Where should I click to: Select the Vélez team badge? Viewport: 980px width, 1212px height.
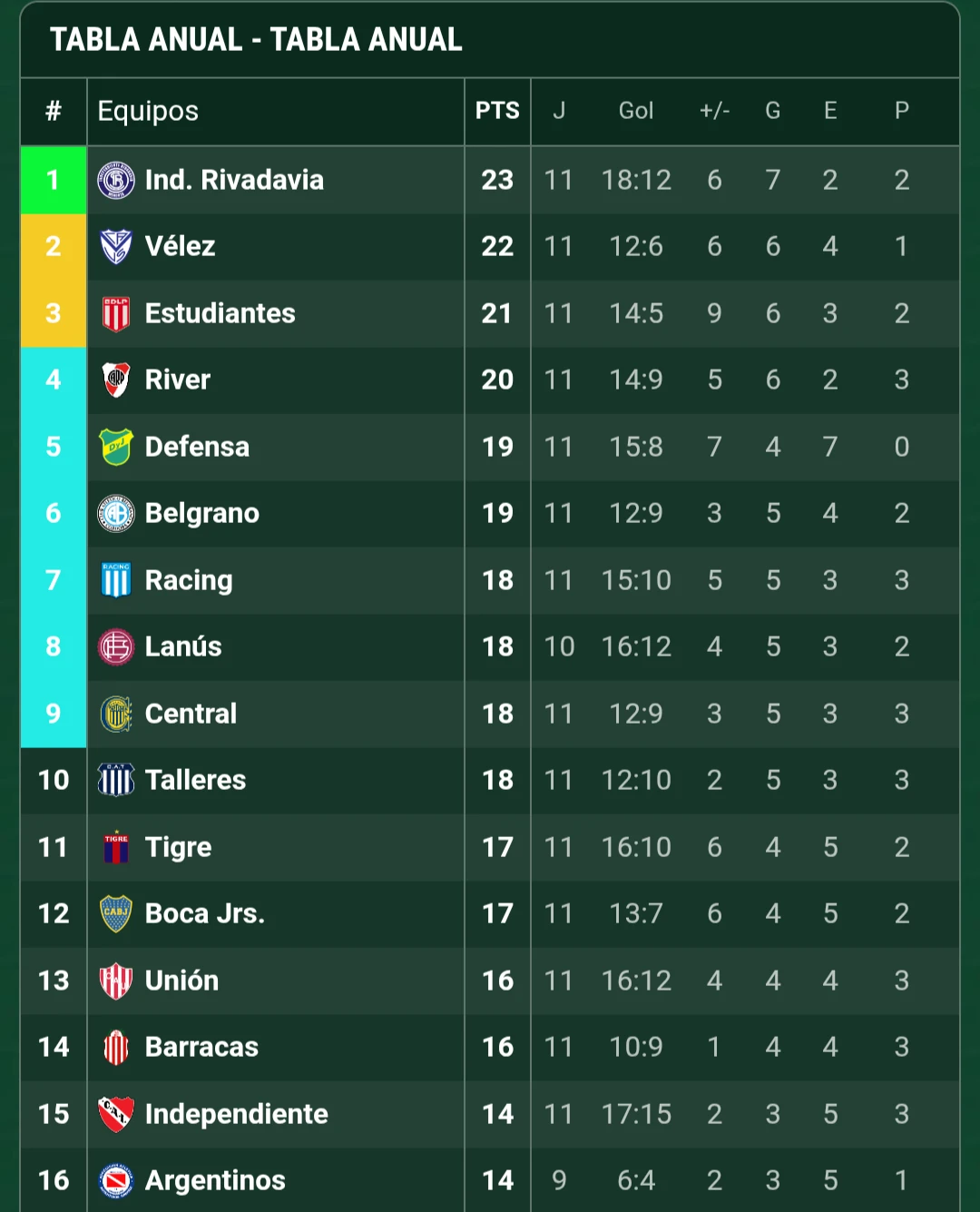click(114, 246)
